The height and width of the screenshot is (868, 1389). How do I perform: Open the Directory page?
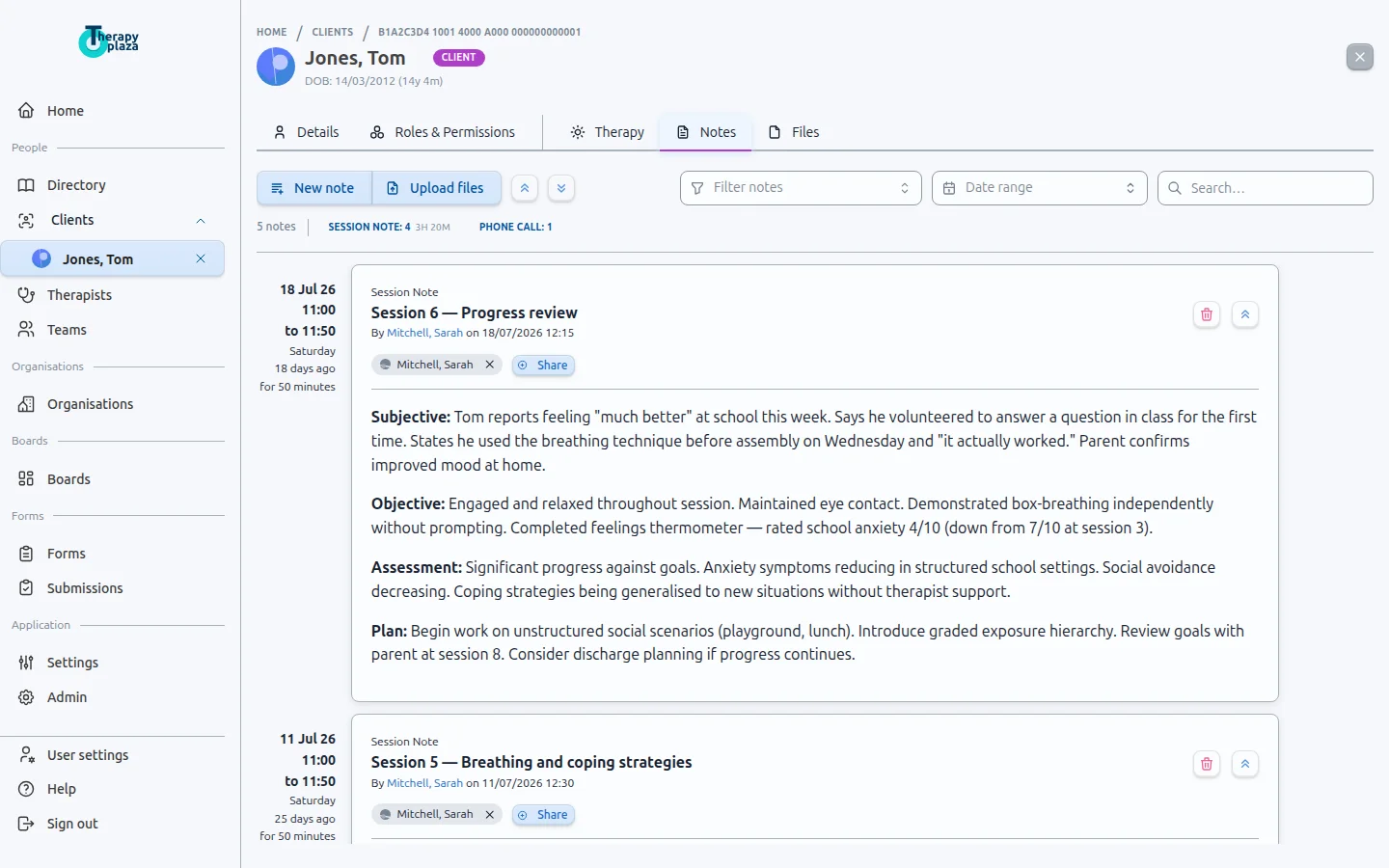pos(112,185)
